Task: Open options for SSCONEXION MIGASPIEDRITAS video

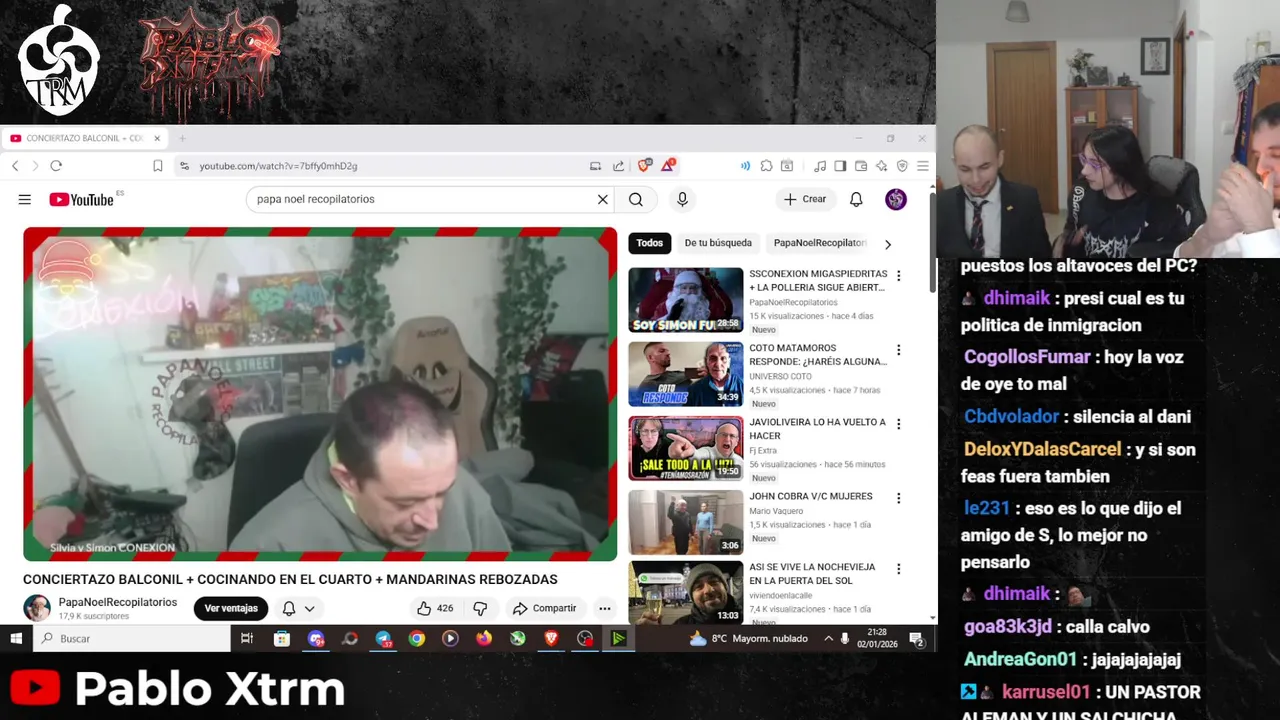Action: click(898, 276)
